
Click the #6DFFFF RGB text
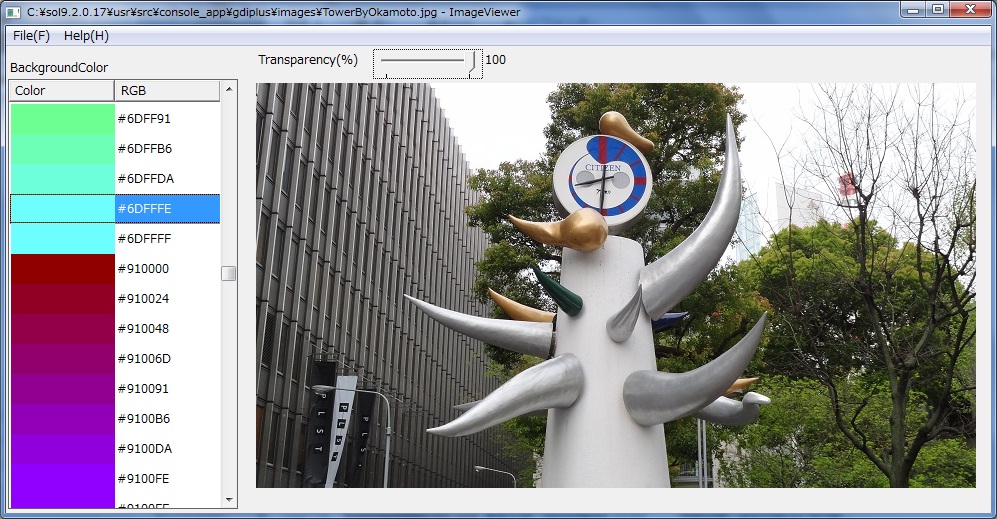144,239
